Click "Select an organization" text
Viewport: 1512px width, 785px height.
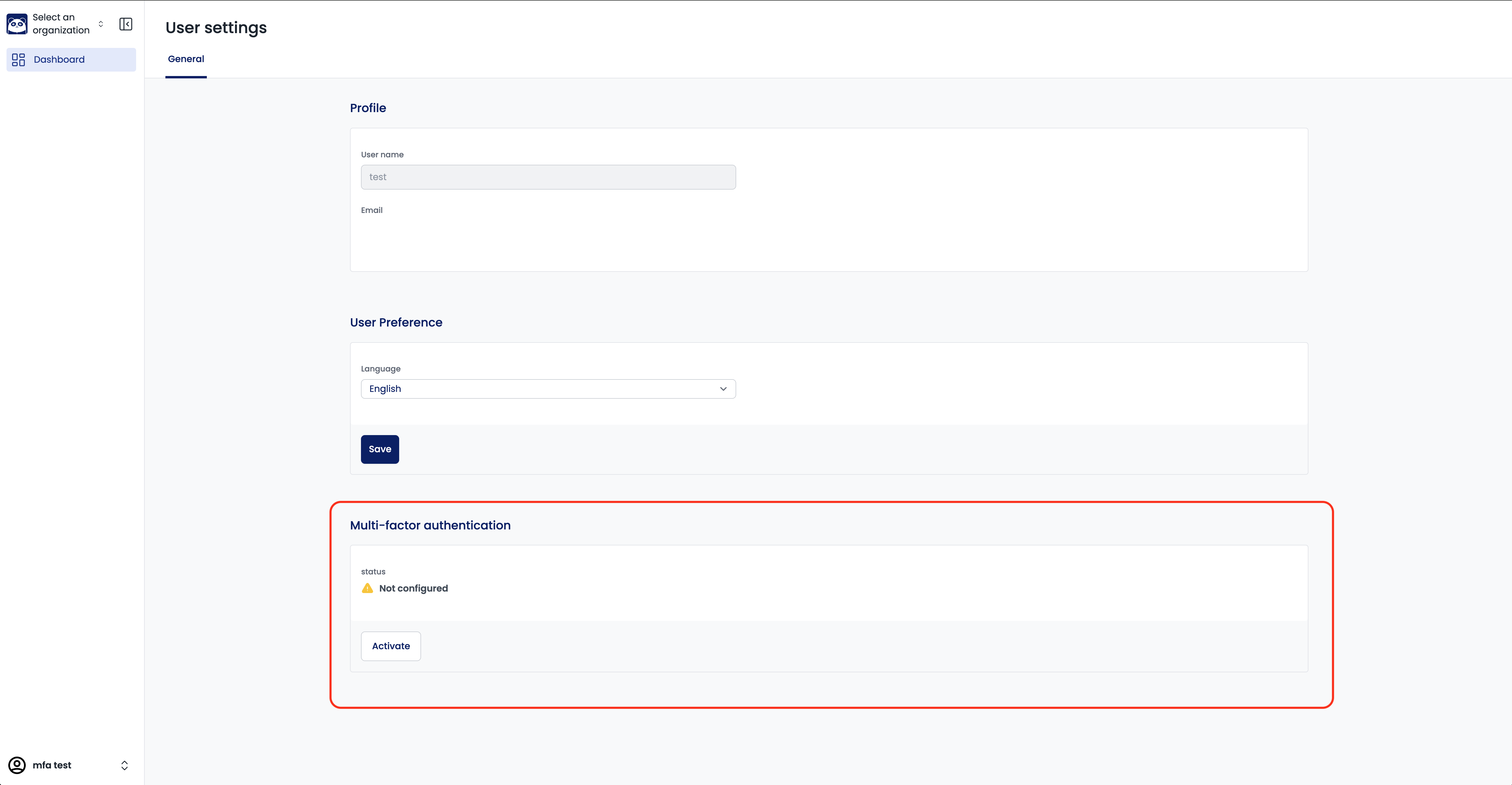[x=61, y=24]
